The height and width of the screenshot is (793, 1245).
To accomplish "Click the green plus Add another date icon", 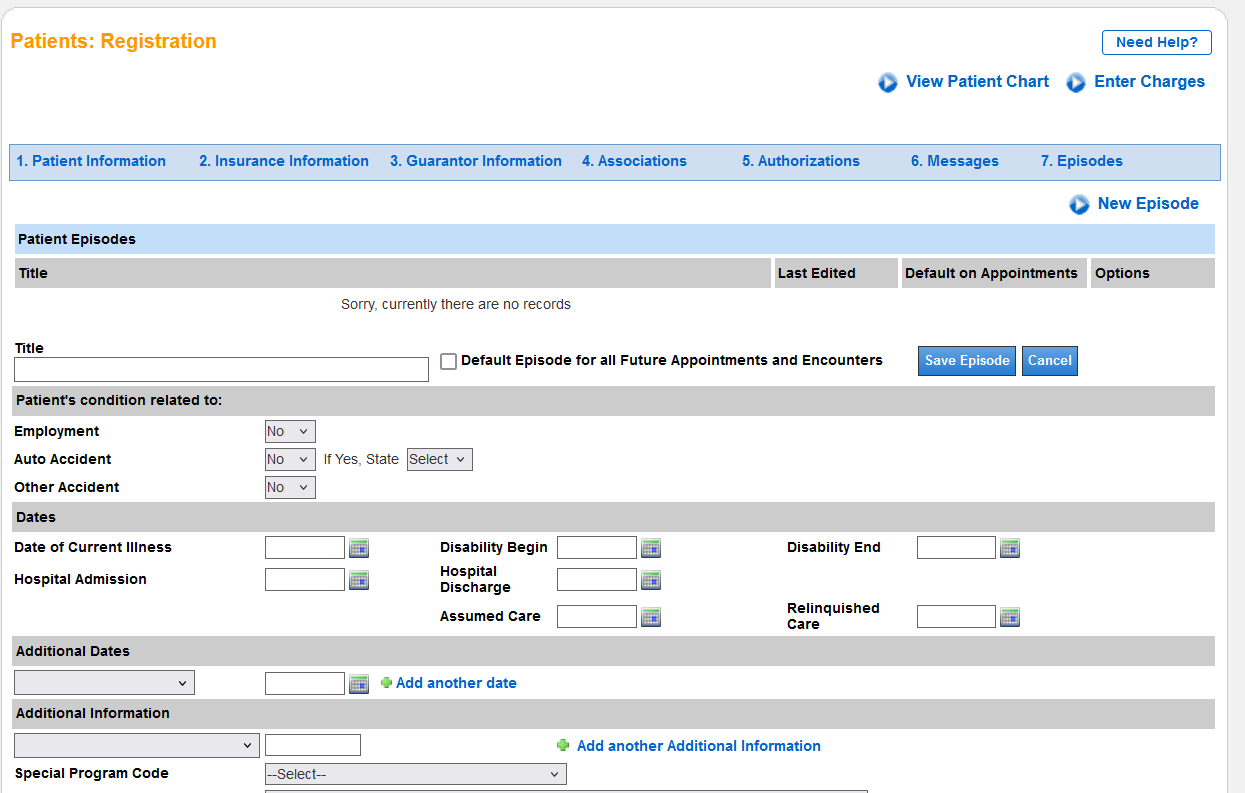I will tap(386, 683).
